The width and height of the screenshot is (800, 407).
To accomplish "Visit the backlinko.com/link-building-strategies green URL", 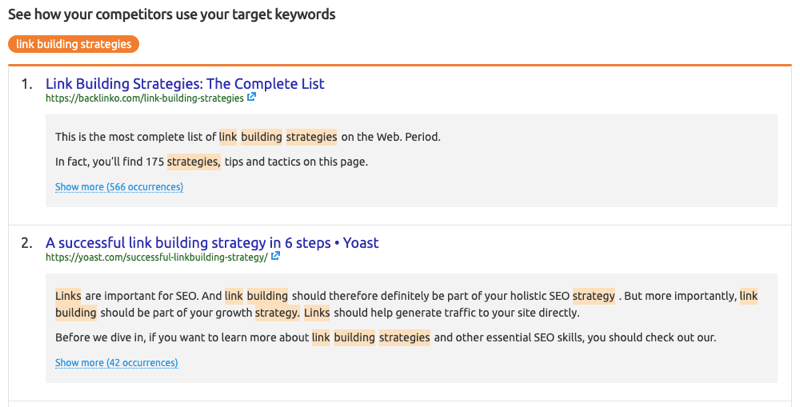I will pyautogui.click(x=144, y=99).
